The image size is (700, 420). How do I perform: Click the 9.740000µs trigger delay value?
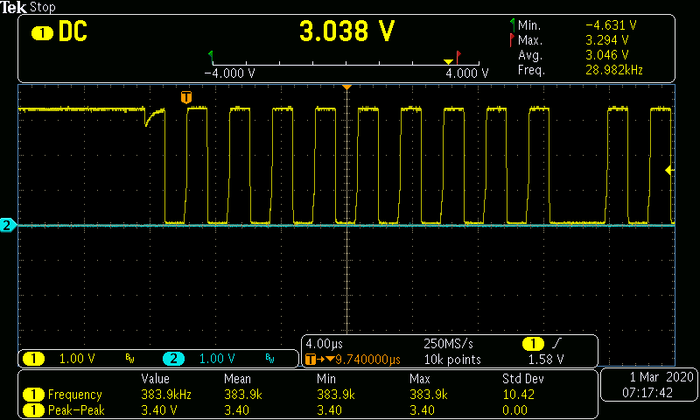pyautogui.click(x=368, y=359)
